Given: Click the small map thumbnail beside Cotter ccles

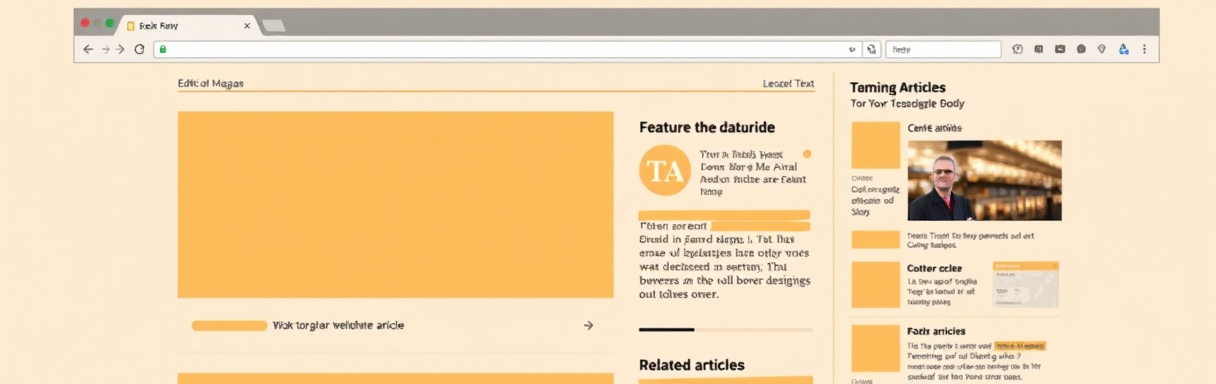Looking at the screenshot, I should 1026,285.
